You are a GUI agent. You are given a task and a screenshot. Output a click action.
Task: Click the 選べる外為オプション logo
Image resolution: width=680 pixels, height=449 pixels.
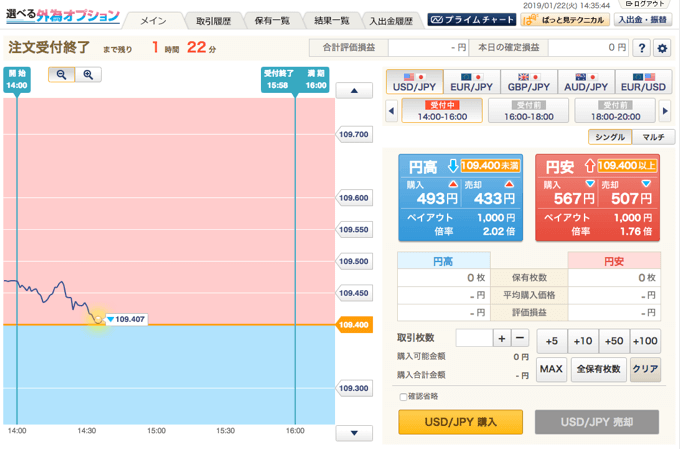[x=62, y=16]
